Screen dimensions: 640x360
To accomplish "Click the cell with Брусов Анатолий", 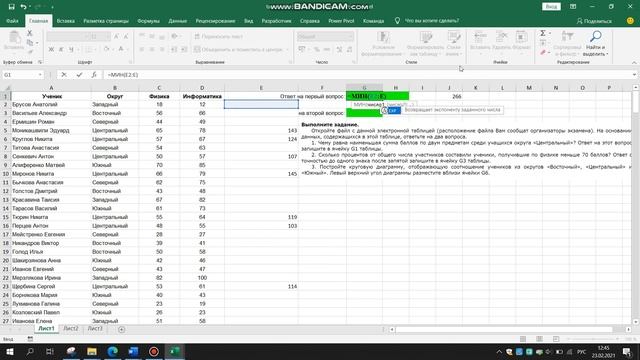I will tap(51, 104).
